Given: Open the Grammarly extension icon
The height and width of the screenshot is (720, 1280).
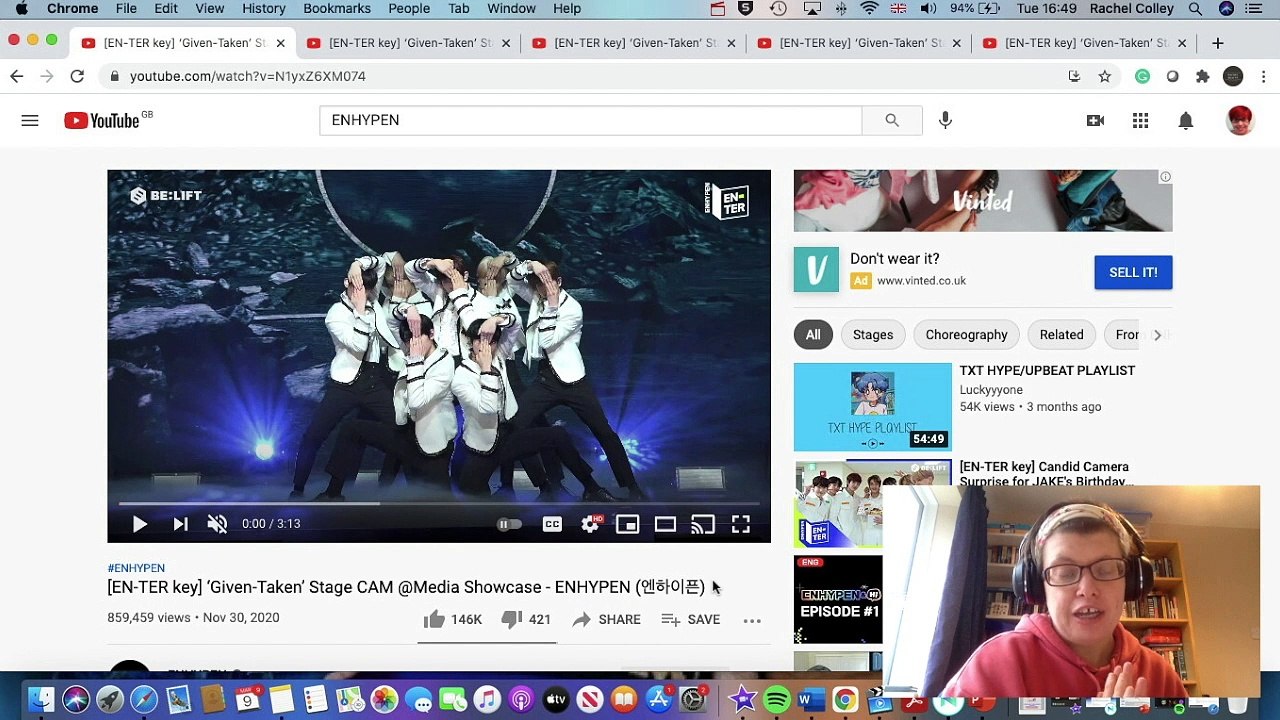Looking at the screenshot, I should tap(1142, 76).
